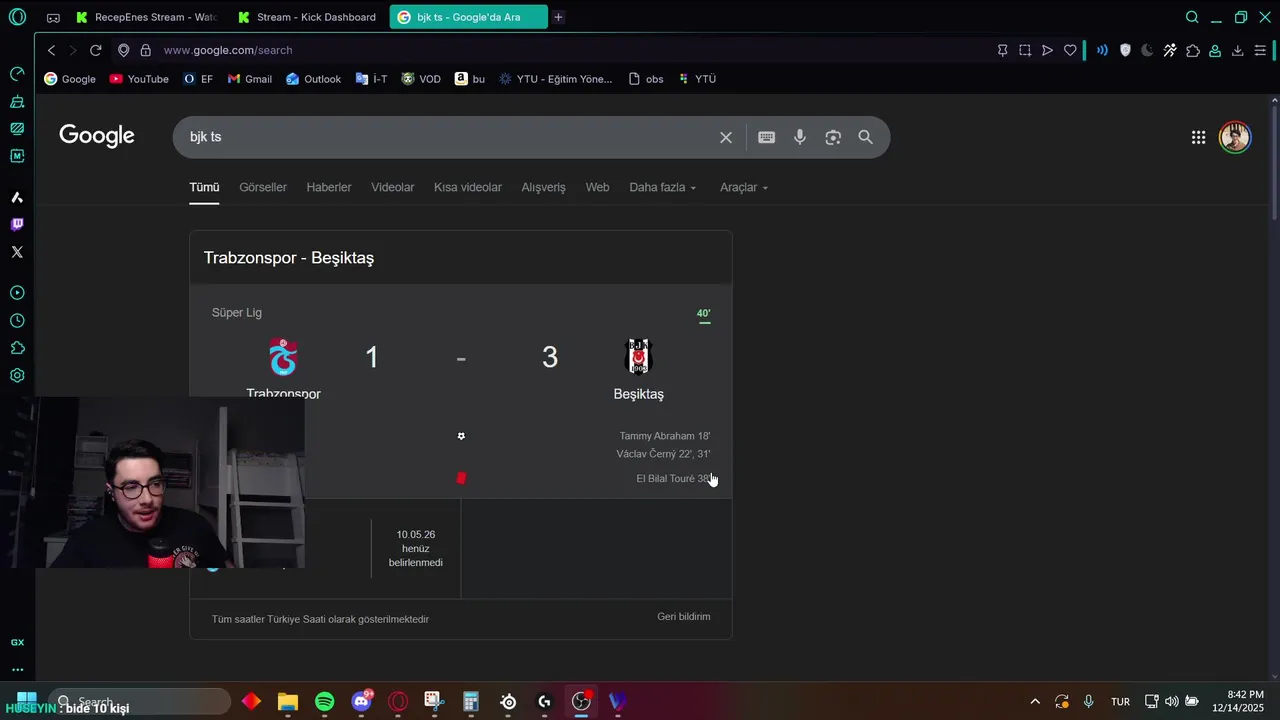
Task: Open YouTube bookmark
Action: click(139, 79)
